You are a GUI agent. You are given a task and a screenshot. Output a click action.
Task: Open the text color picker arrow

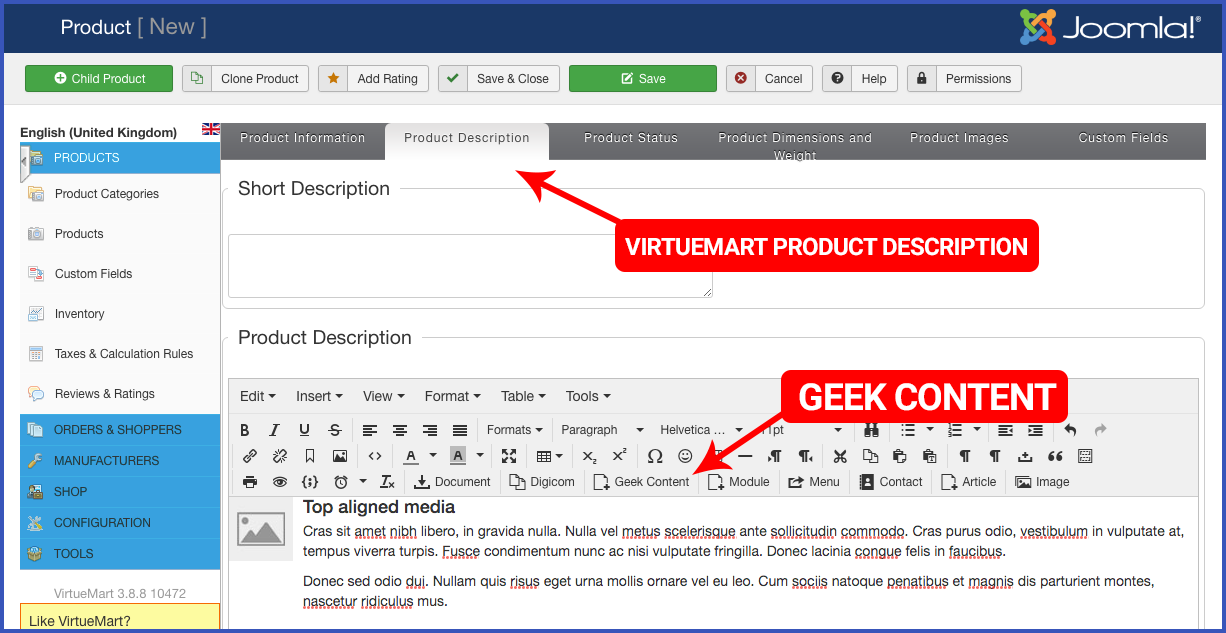coord(433,456)
